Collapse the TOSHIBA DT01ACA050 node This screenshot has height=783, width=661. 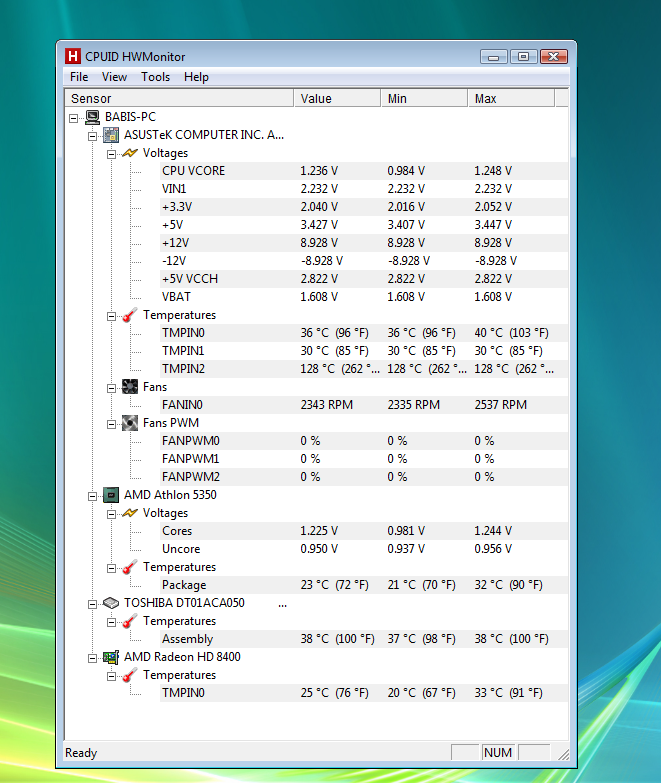point(92,605)
